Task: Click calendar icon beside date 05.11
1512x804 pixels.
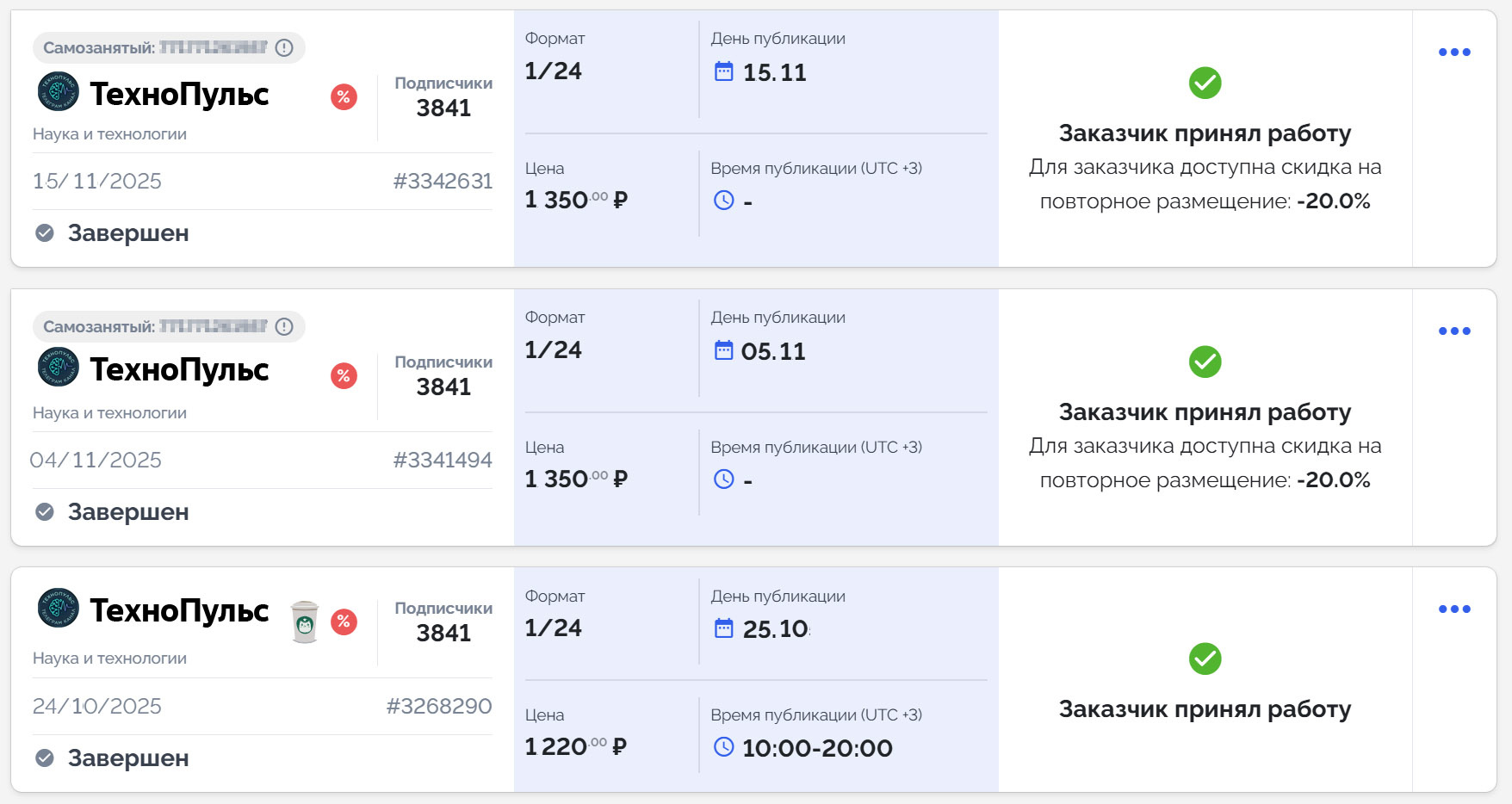Action: pos(724,350)
